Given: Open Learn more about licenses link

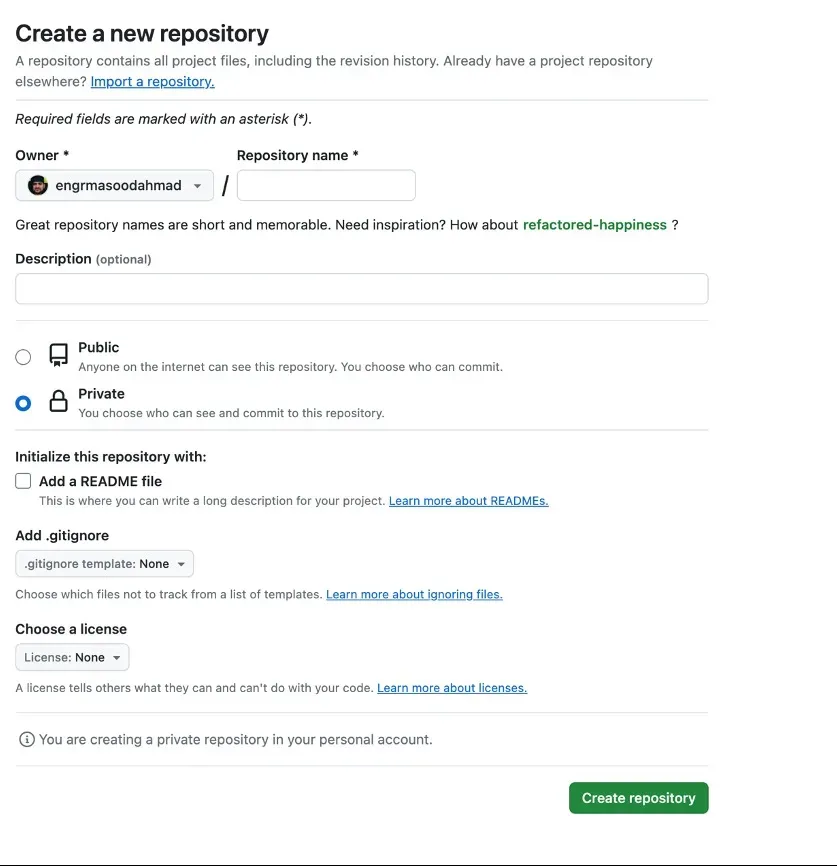Looking at the screenshot, I should tap(452, 688).
